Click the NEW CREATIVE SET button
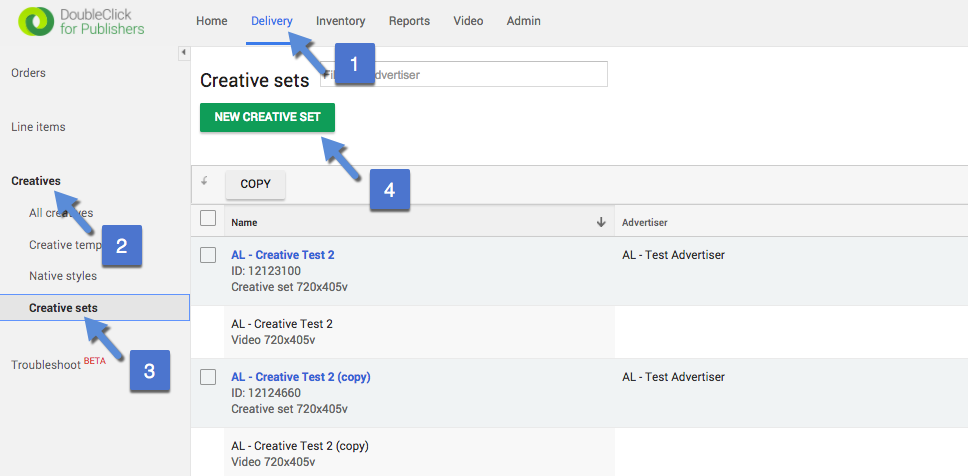The height and width of the screenshot is (476, 968). [267, 117]
